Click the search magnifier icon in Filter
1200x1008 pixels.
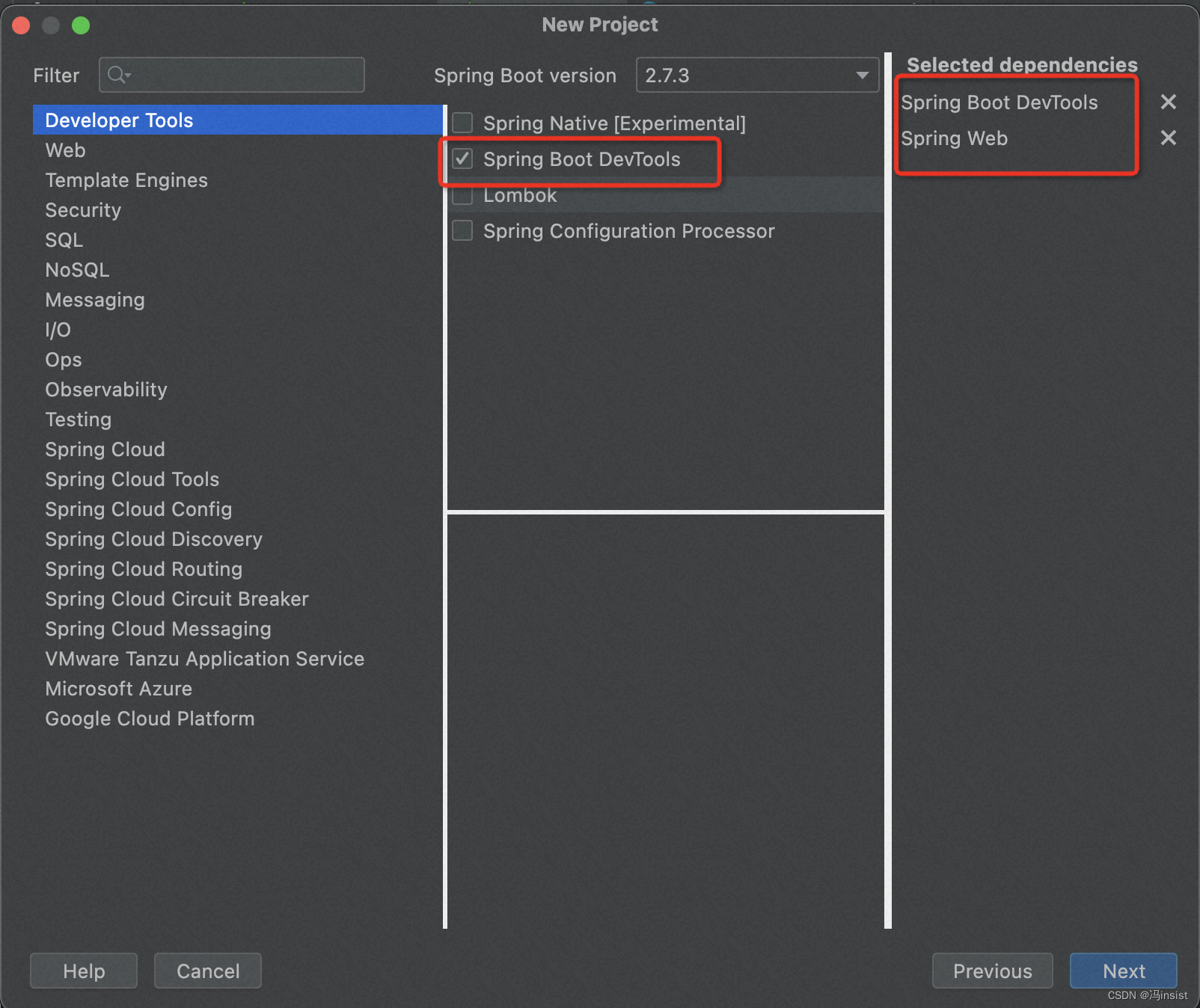click(x=117, y=75)
